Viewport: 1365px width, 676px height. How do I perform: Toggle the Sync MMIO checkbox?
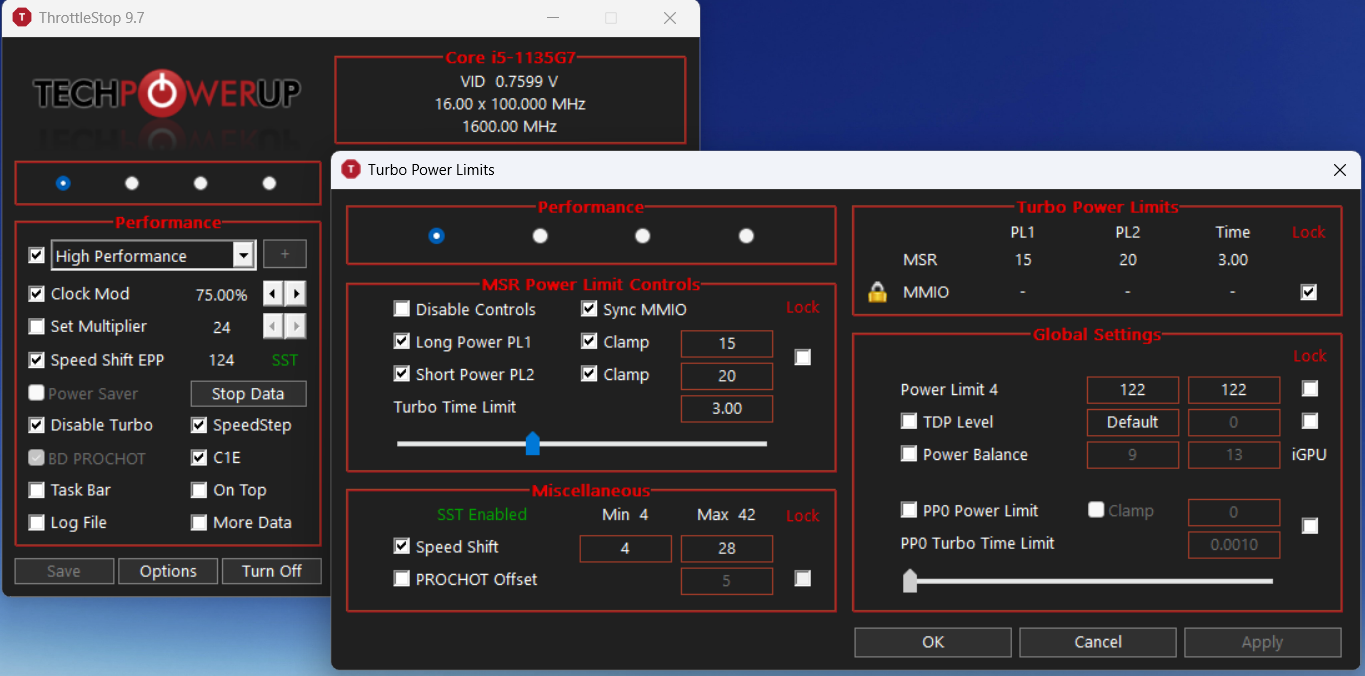tap(589, 309)
